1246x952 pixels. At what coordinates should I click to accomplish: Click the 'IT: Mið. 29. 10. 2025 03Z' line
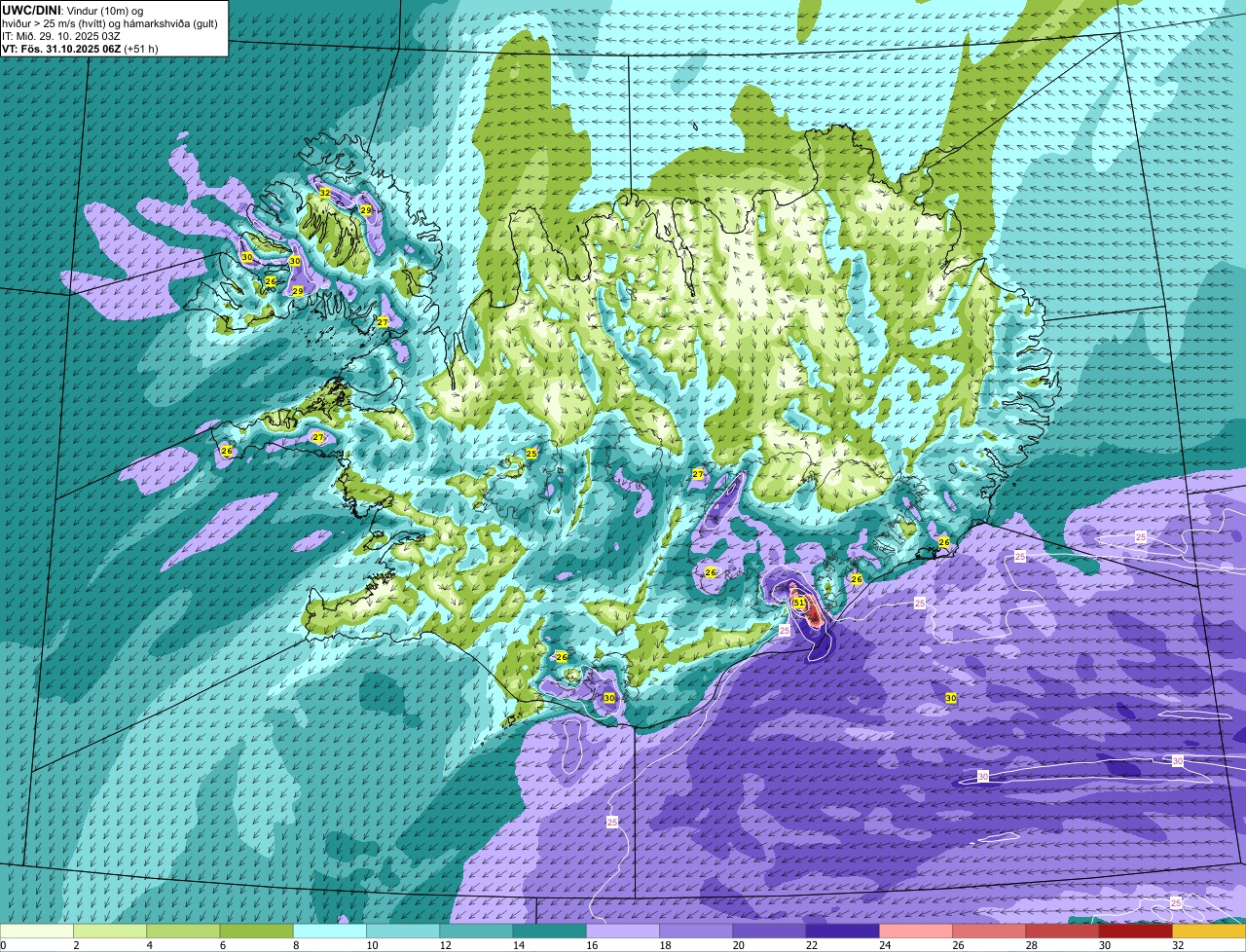pos(61,36)
